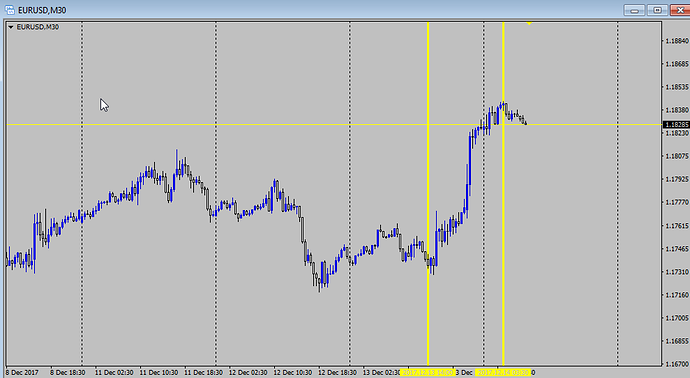Click the 12 Dec 02:30 time label
The image size is (690, 378).
pyautogui.click(x=248, y=373)
